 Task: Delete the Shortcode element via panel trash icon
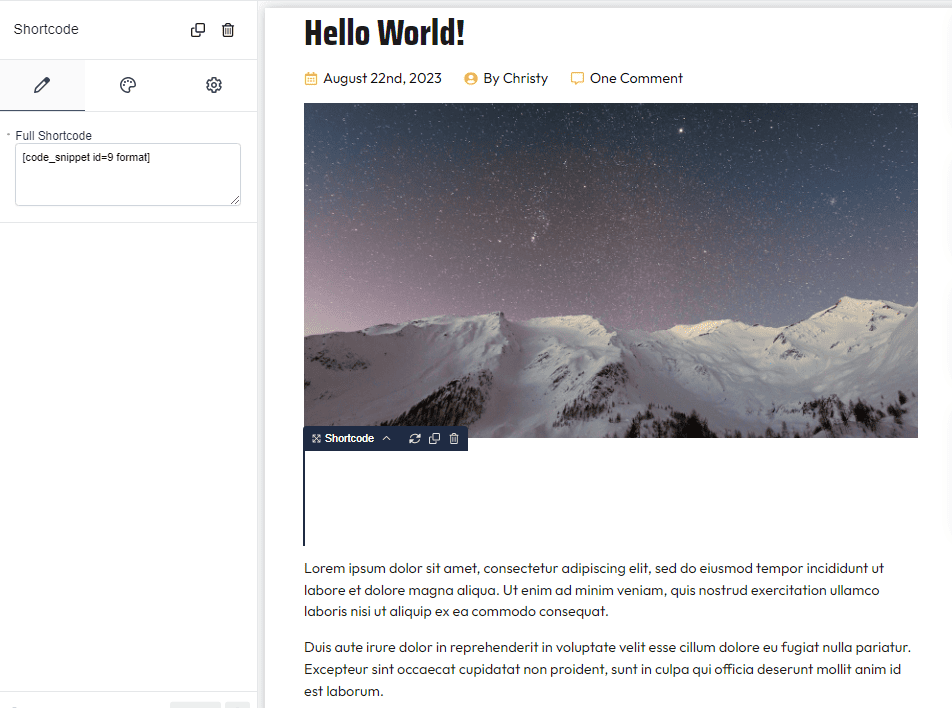(x=228, y=30)
